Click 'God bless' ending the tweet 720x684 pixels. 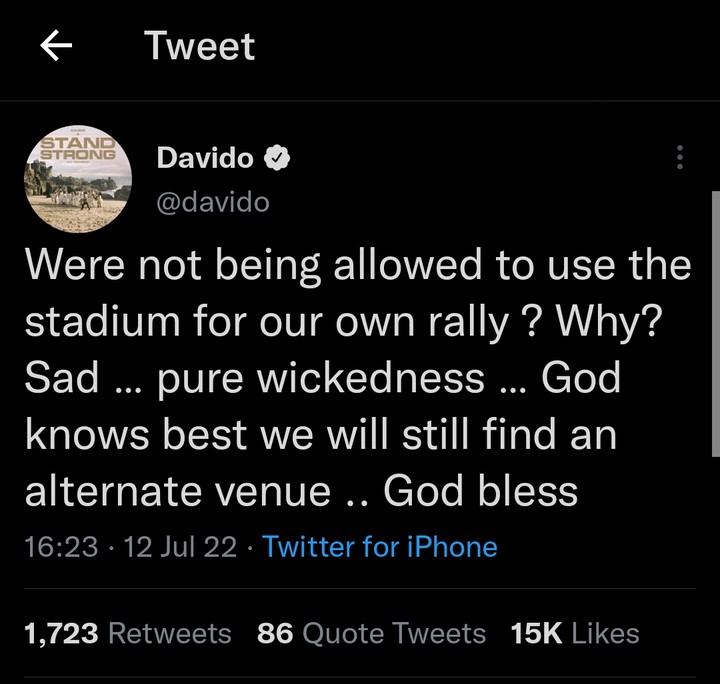point(481,491)
